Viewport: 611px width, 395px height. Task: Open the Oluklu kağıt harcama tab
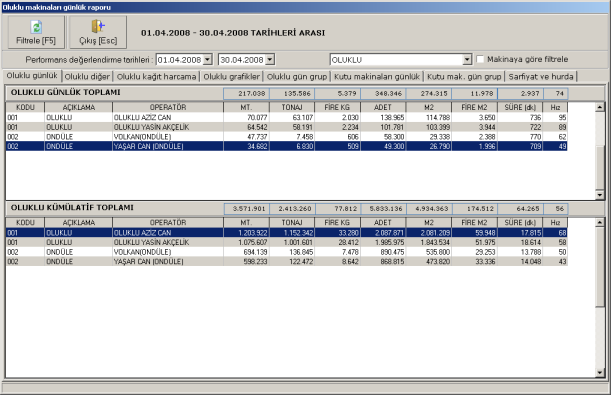(x=156, y=77)
